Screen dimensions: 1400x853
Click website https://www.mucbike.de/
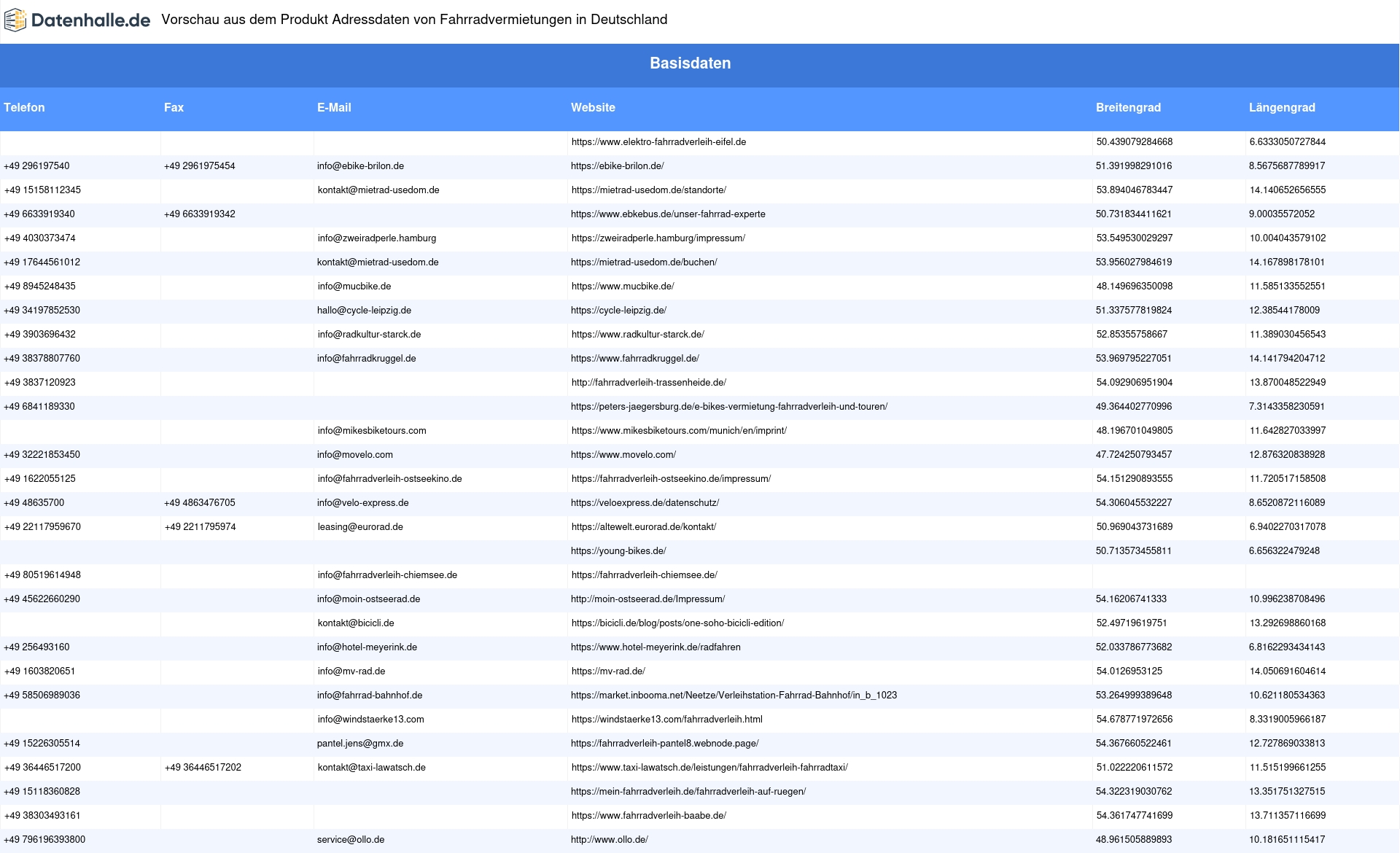(623, 287)
